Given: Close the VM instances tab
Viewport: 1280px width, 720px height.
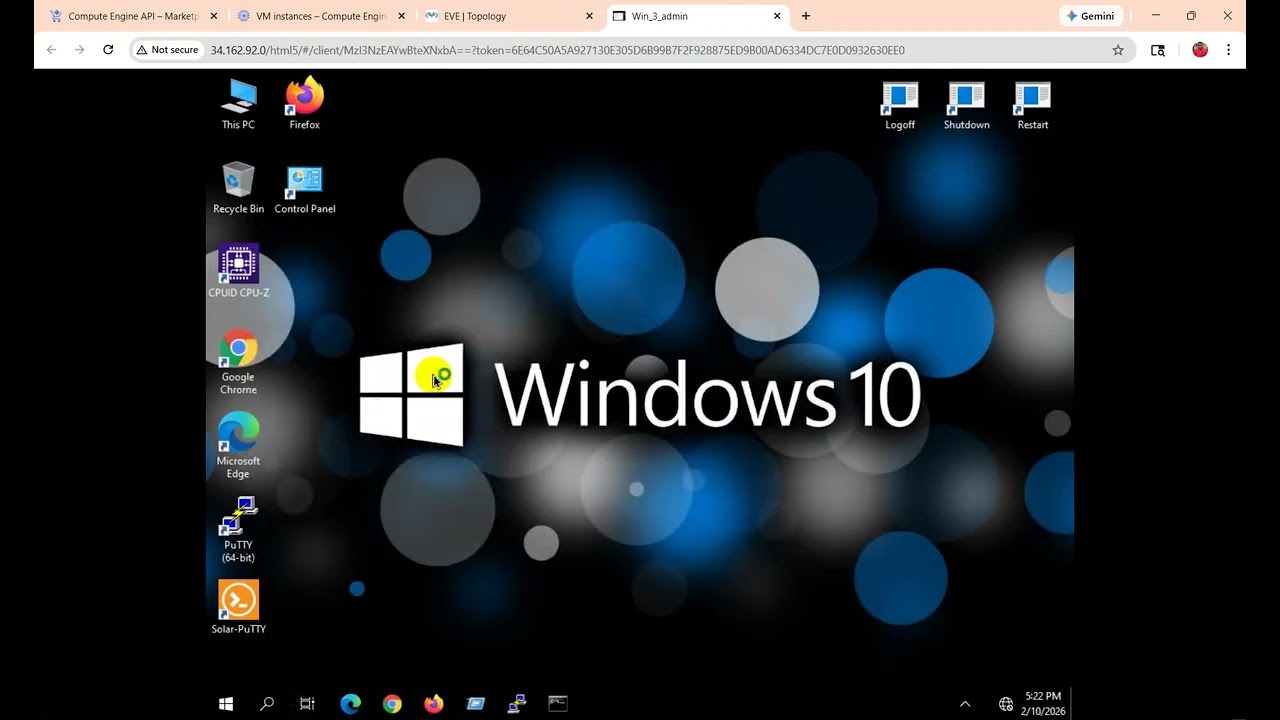Looking at the screenshot, I should (x=402, y=16).
